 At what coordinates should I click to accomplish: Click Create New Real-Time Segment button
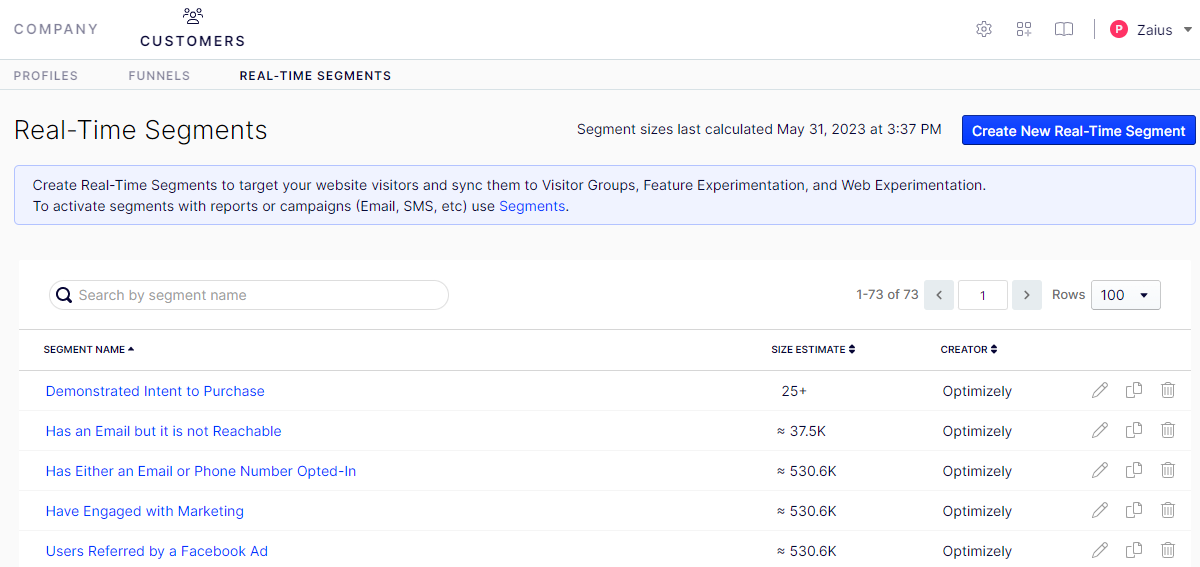(x=1078, y=131)
